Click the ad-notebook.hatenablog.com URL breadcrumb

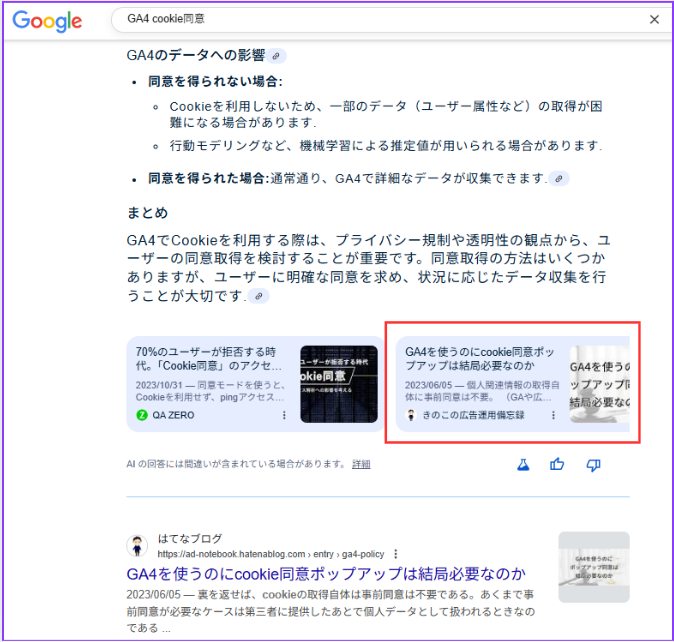click(x=271, y=554)
